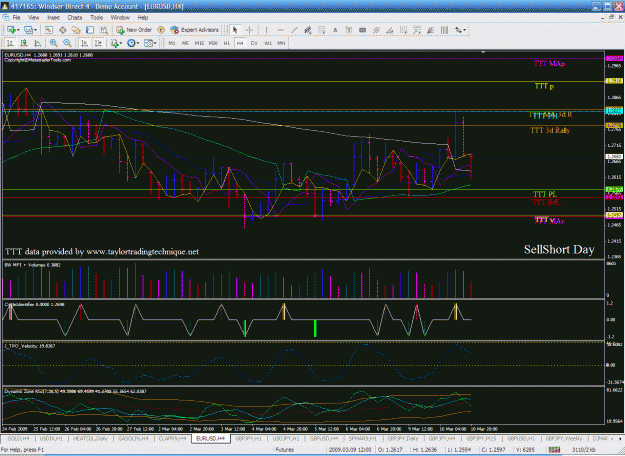Viewport: 625px width, 456px height.
Task: Expand the Profiles dropdown arrow
Action: click(x=35, y=30)
